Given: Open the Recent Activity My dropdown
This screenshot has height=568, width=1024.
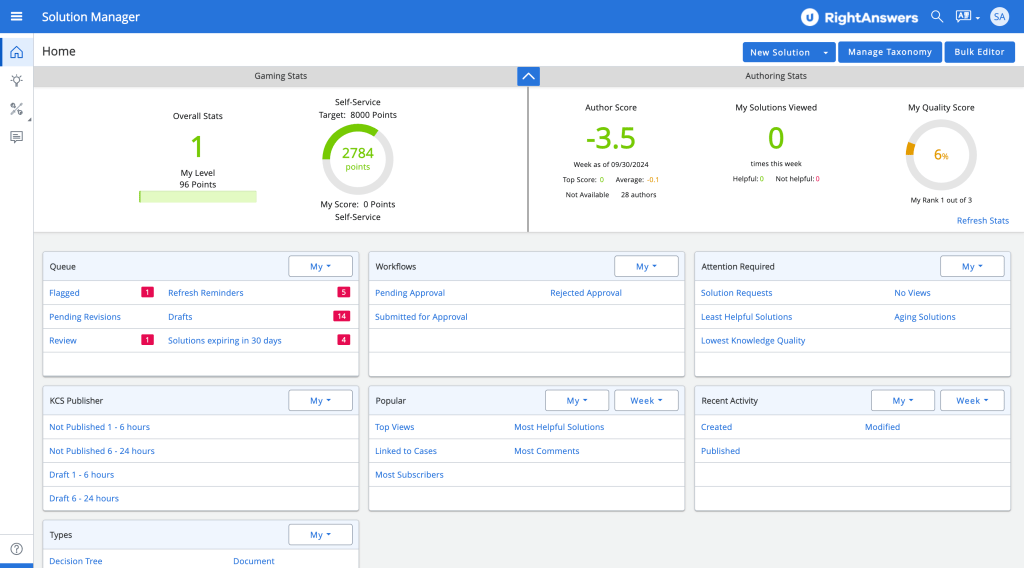Looking at the screenshot, I should 903,400.
